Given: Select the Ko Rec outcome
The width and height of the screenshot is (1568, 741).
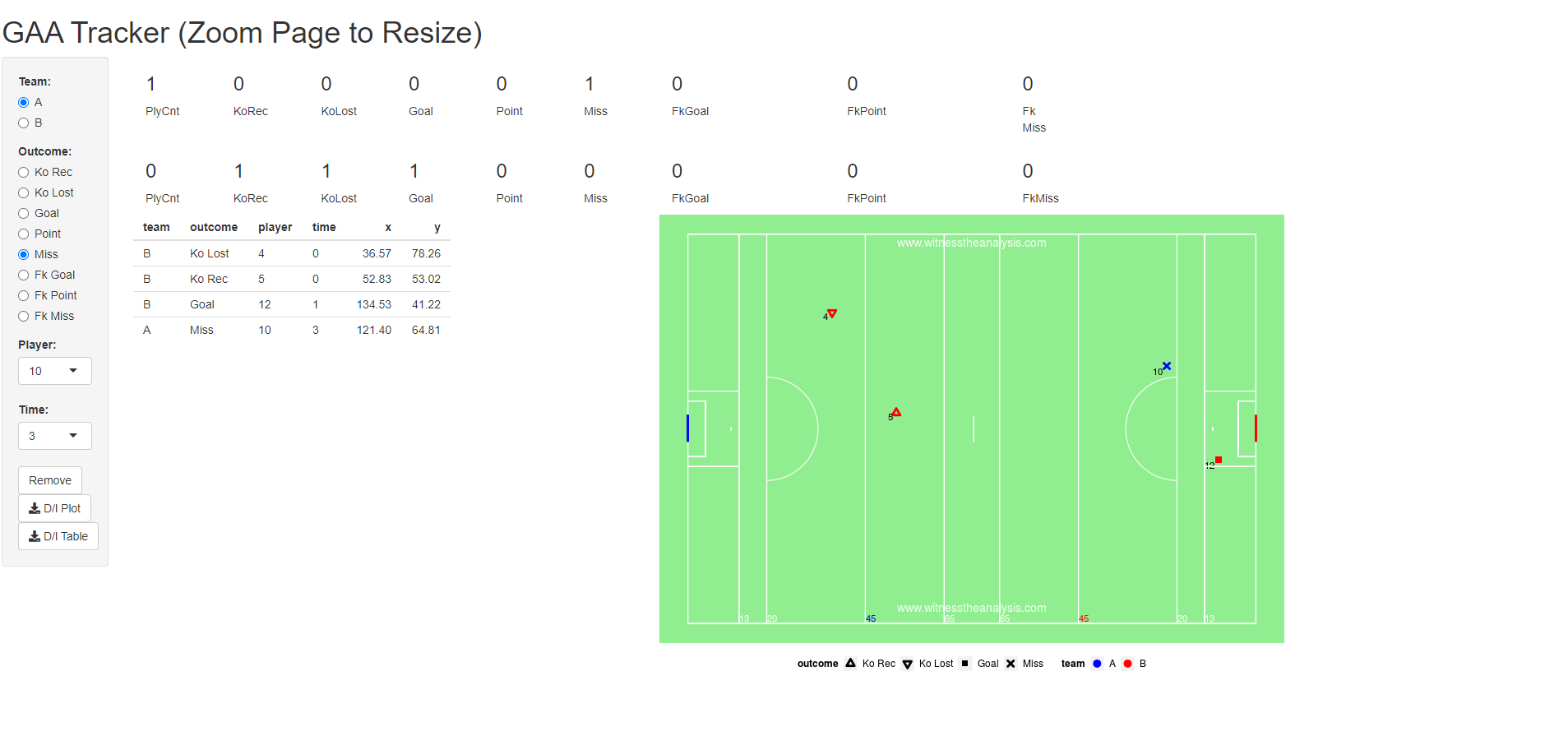Looking at the screenshot, I should point(24,172).
